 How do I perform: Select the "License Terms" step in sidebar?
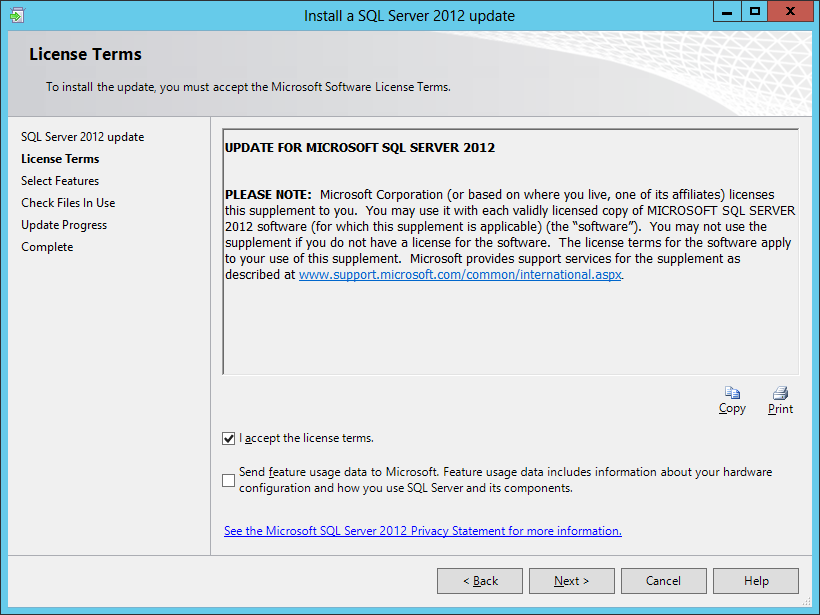tap(60, 159)
